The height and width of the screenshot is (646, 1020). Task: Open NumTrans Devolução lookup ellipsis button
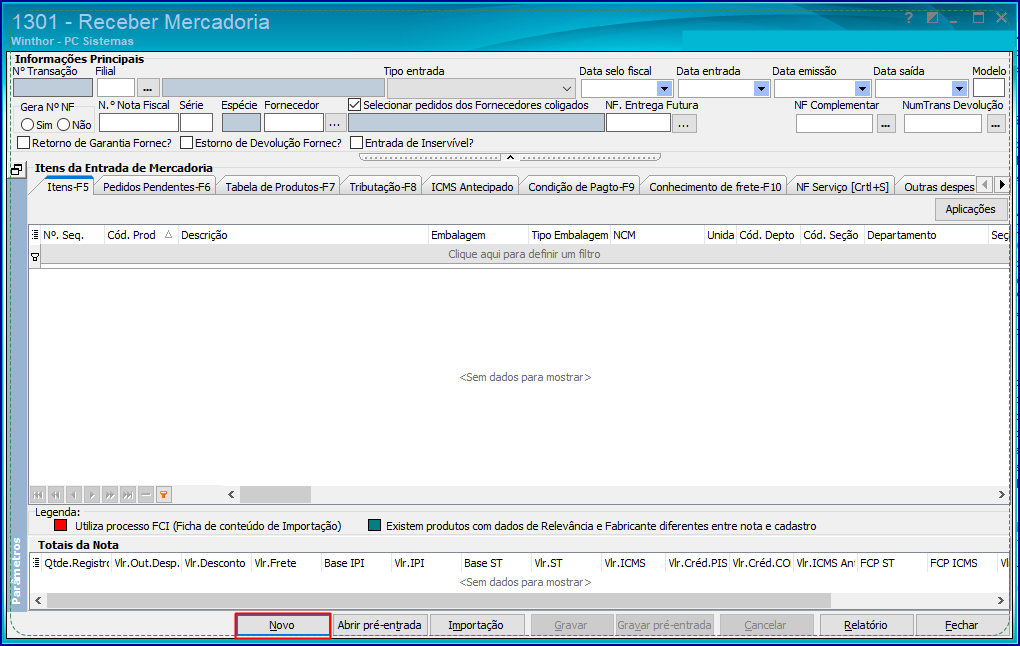[x=996, y=123]
